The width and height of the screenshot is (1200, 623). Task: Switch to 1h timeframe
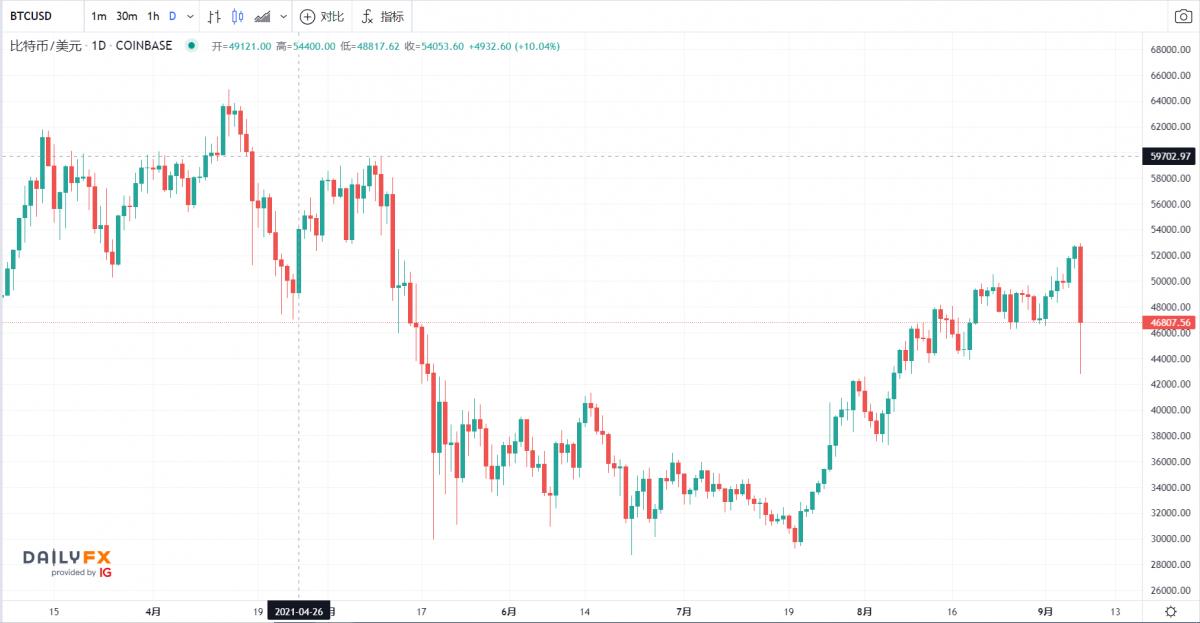coord(153,16)
